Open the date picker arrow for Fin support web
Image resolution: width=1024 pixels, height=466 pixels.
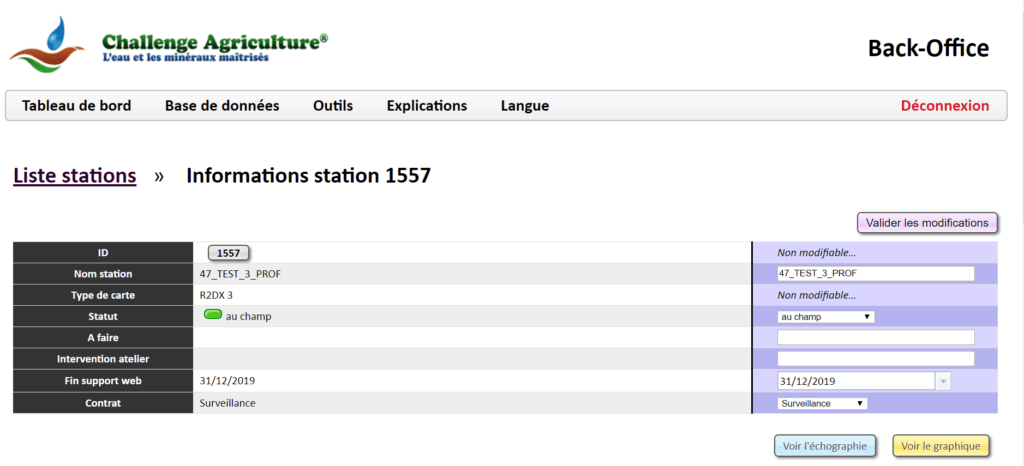pos(942,381)
